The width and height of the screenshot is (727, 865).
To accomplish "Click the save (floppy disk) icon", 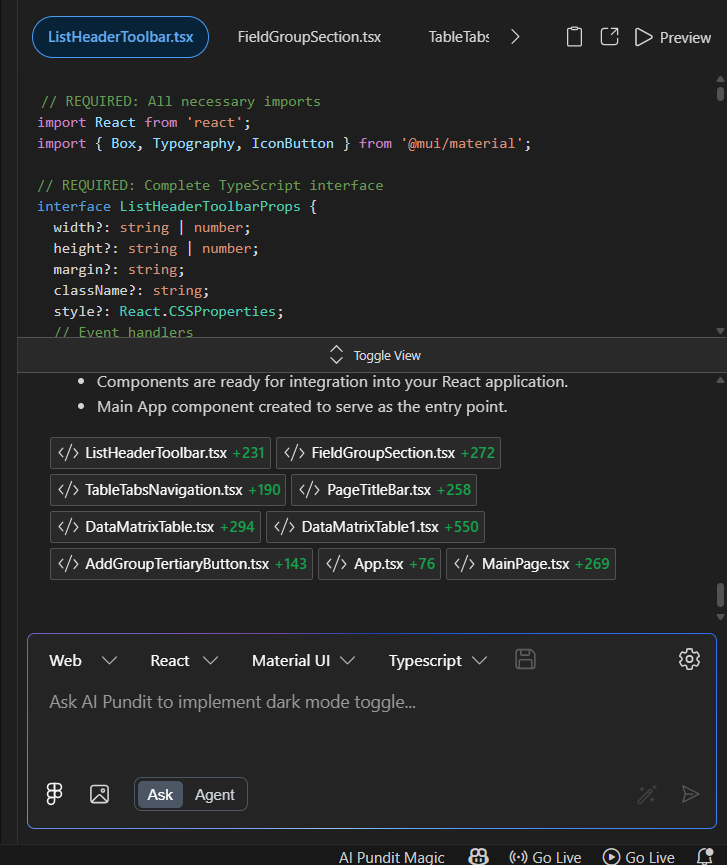I will pos(525,659).
